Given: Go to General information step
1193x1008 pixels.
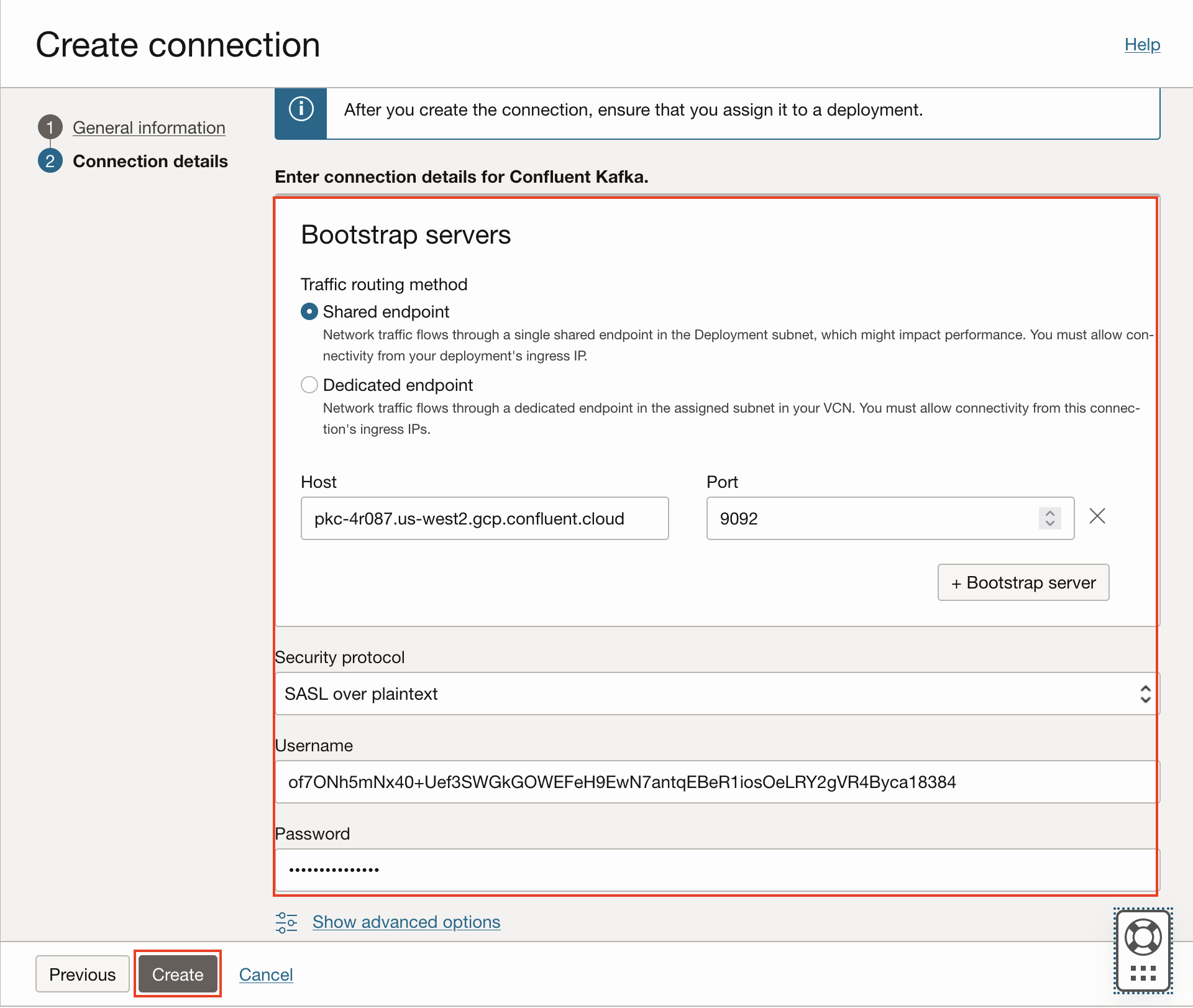Looking at the screenshot, I should click(x=149, y=127).
